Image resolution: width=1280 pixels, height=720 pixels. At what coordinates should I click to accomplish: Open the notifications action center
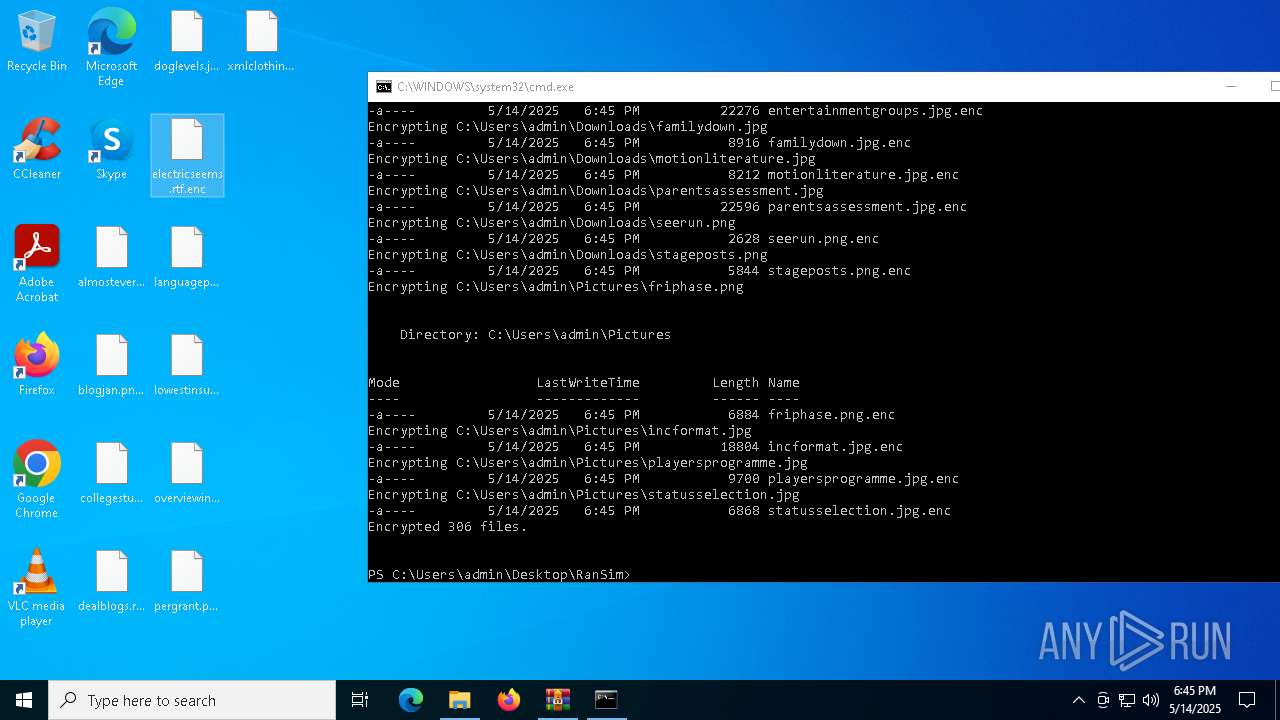(x=1247, y=700)
